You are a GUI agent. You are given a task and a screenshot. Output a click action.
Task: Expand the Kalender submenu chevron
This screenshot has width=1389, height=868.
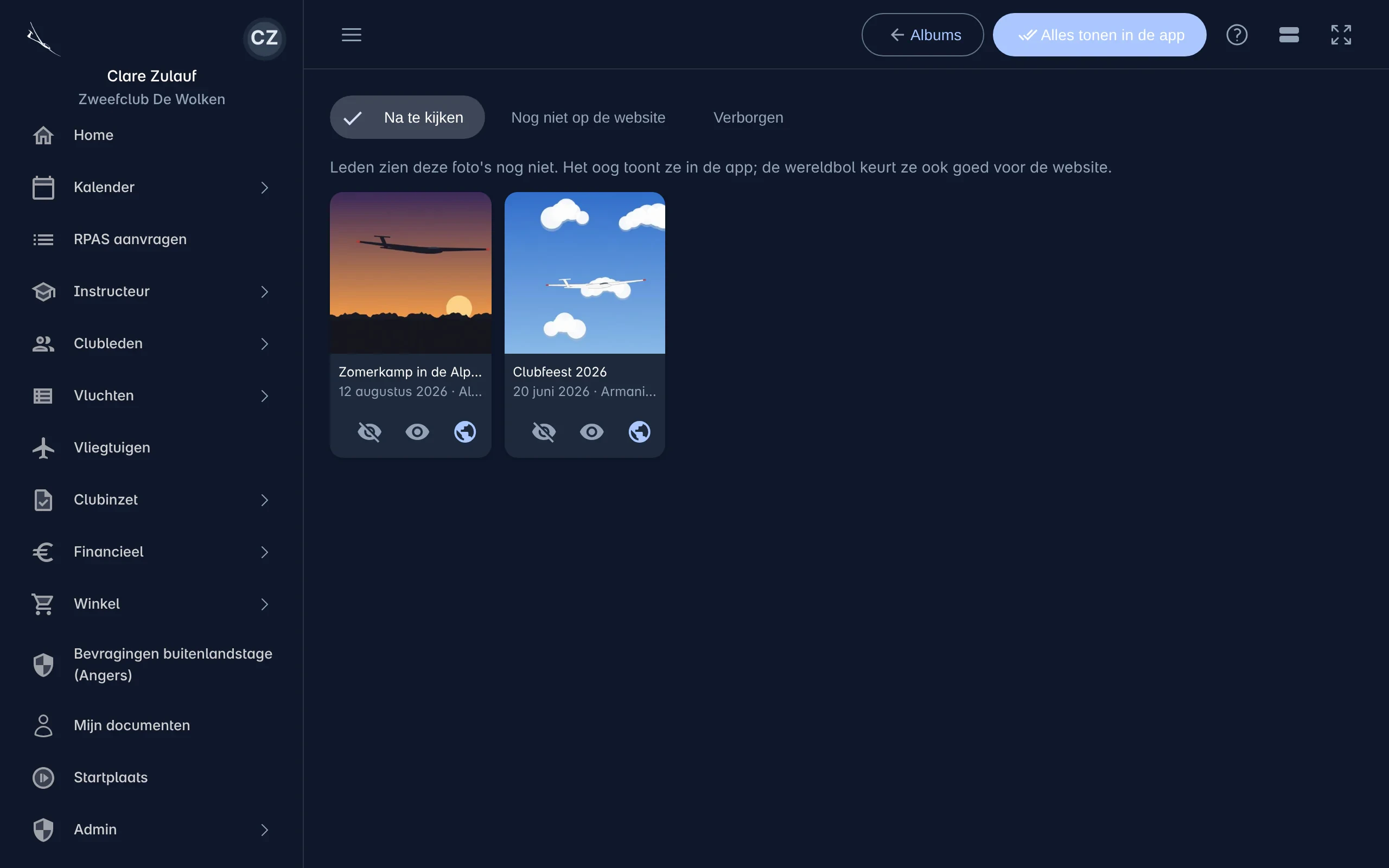click(265, 188)
